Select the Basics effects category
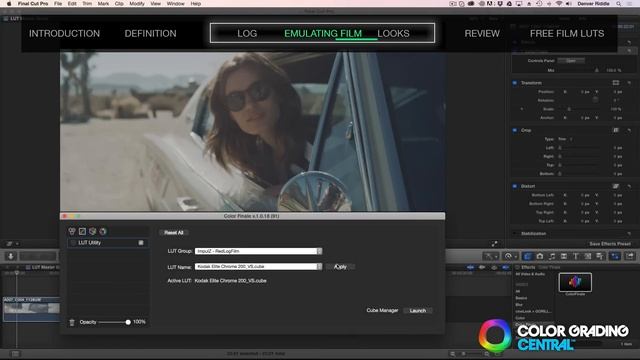 click(521, 298)
